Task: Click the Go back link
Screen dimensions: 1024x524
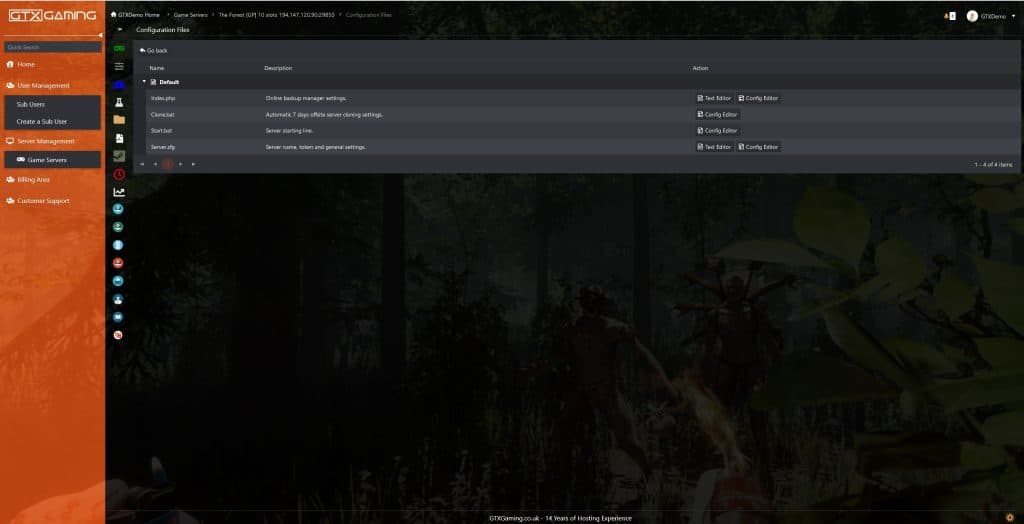Action: (154, 50)
